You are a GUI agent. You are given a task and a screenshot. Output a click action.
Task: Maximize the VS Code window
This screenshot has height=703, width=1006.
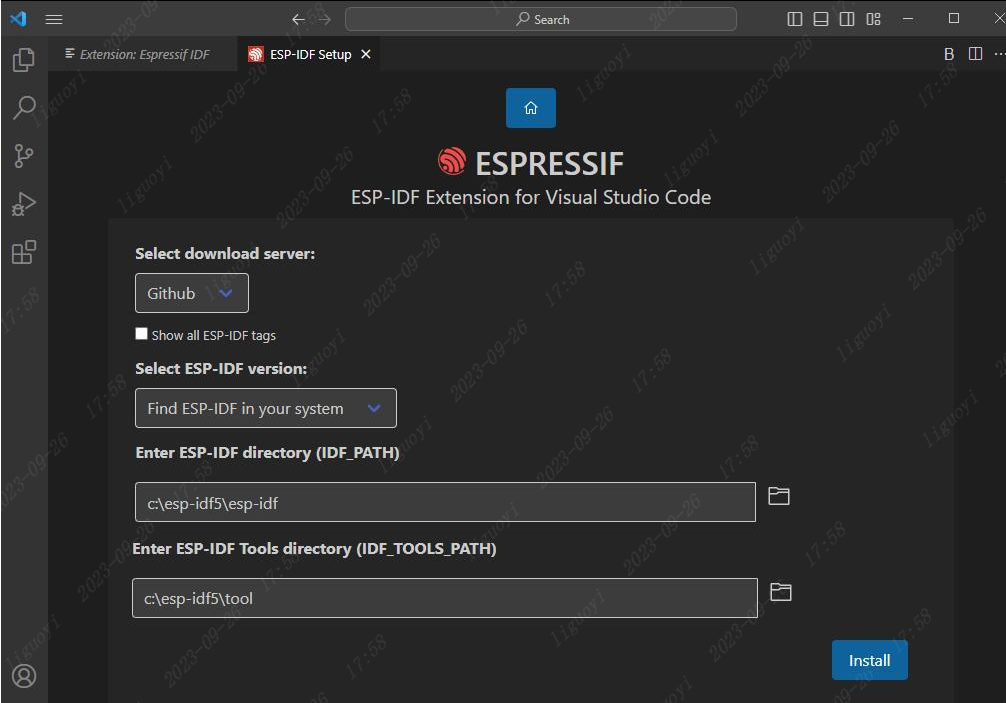click(x=954, y=19)
